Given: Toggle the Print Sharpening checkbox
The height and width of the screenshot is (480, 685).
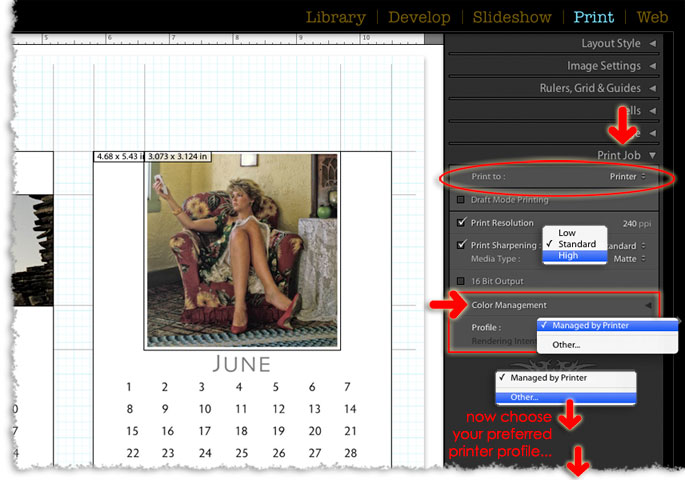Looking at the screenshot, I should point(460,245).
